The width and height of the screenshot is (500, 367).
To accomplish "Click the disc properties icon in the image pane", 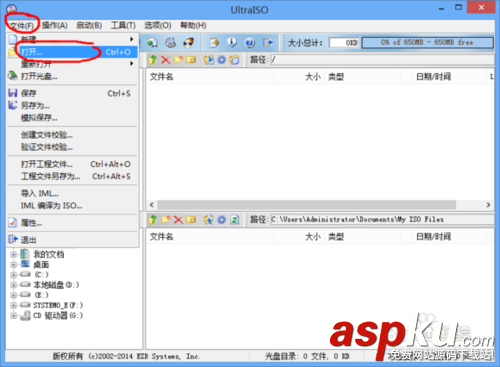I will click(x=209, y=60).
